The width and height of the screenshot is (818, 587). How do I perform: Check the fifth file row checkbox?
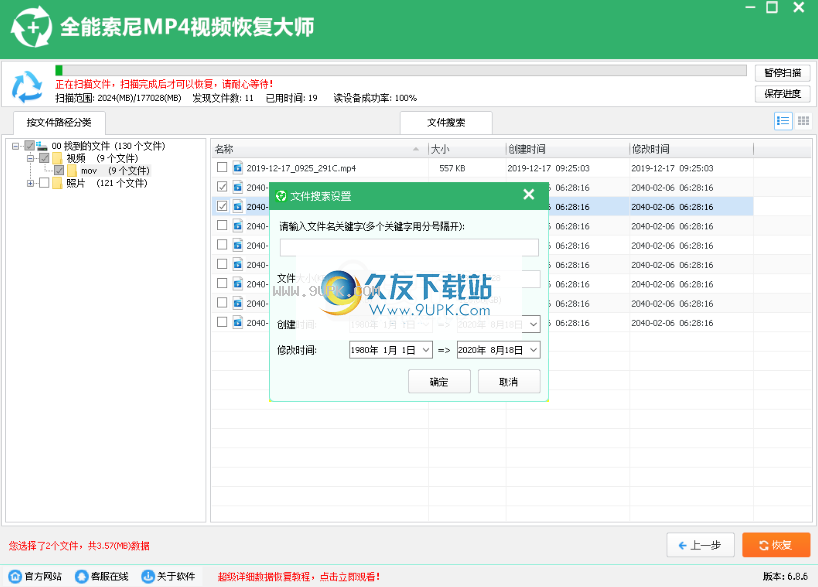pos(222,245)
